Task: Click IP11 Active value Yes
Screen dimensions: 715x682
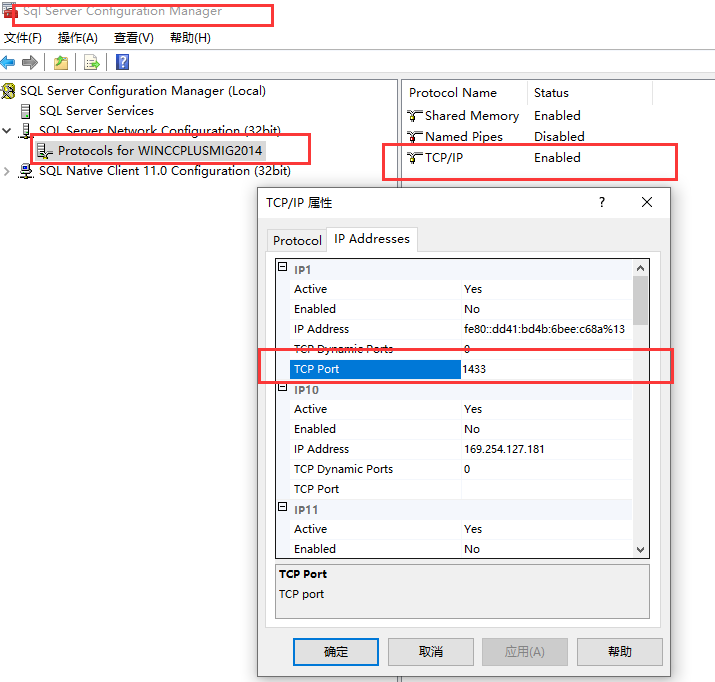Action: [547, 529]
